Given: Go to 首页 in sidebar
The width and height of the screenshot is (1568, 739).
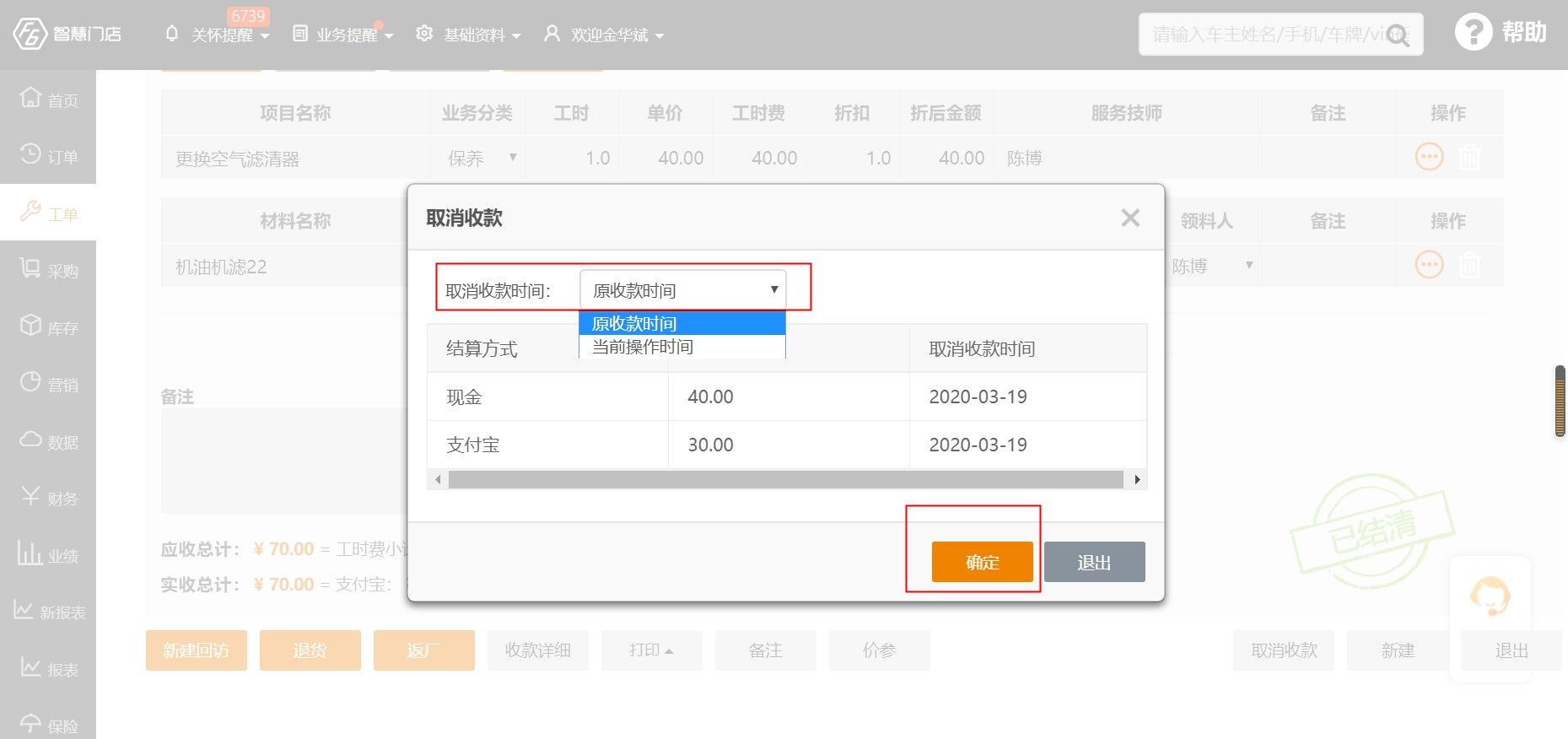Looking at the screenshot, I should click(x=48, y=99).
